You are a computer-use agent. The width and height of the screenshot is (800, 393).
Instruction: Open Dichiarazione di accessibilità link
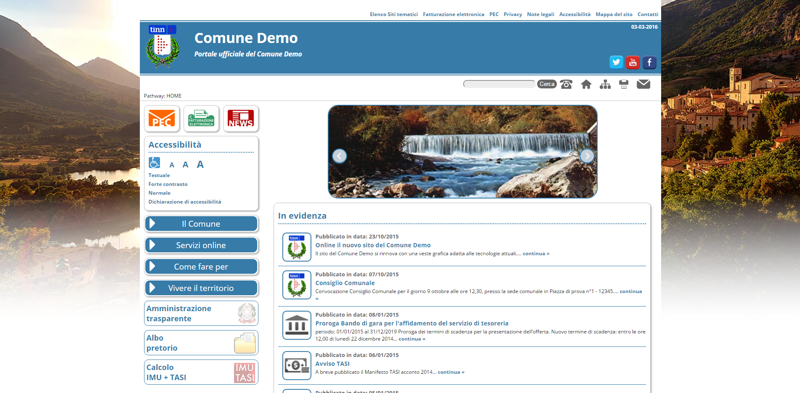tap(185, 202)
